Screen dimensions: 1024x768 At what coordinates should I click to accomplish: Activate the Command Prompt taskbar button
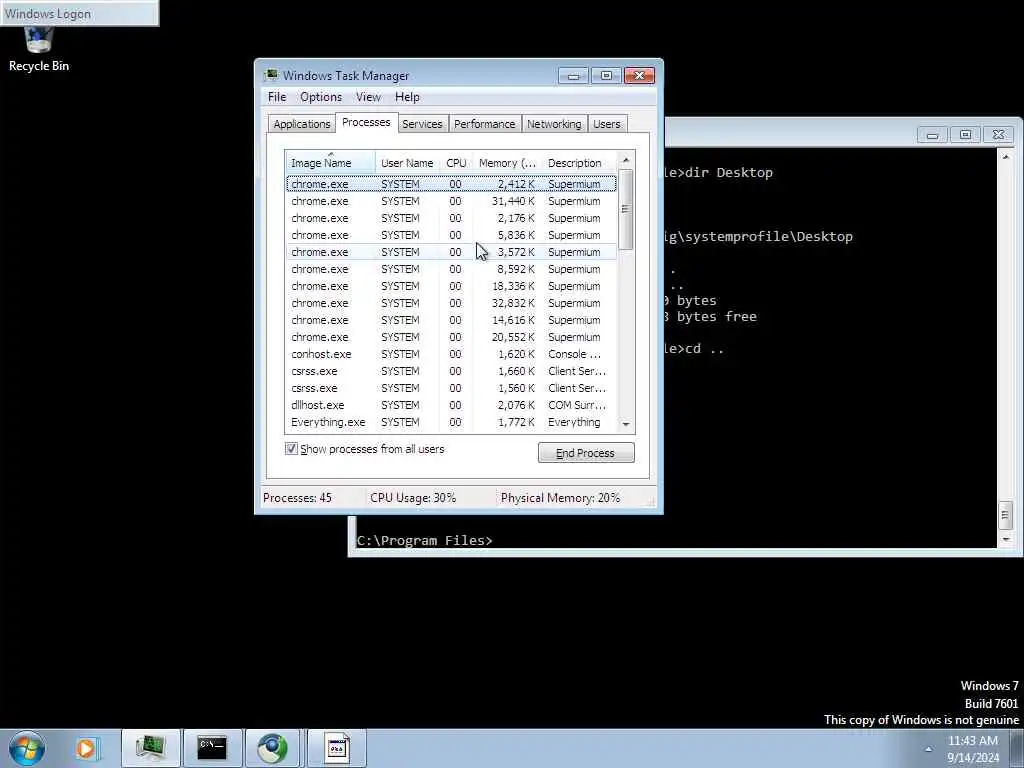click(212, 748)
